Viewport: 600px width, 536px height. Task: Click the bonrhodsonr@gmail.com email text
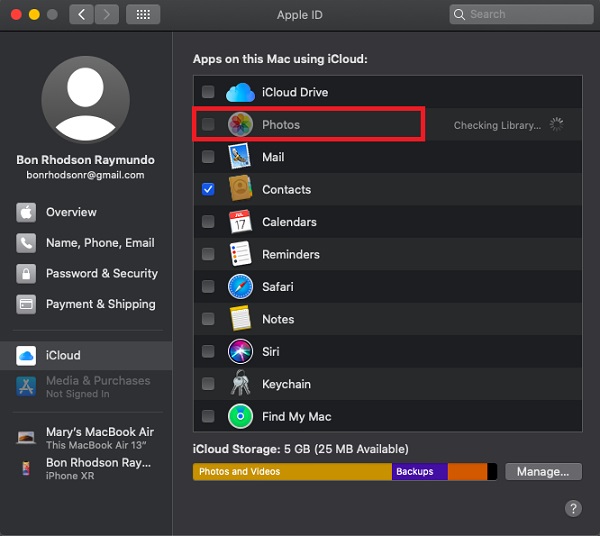click(85, 175)
